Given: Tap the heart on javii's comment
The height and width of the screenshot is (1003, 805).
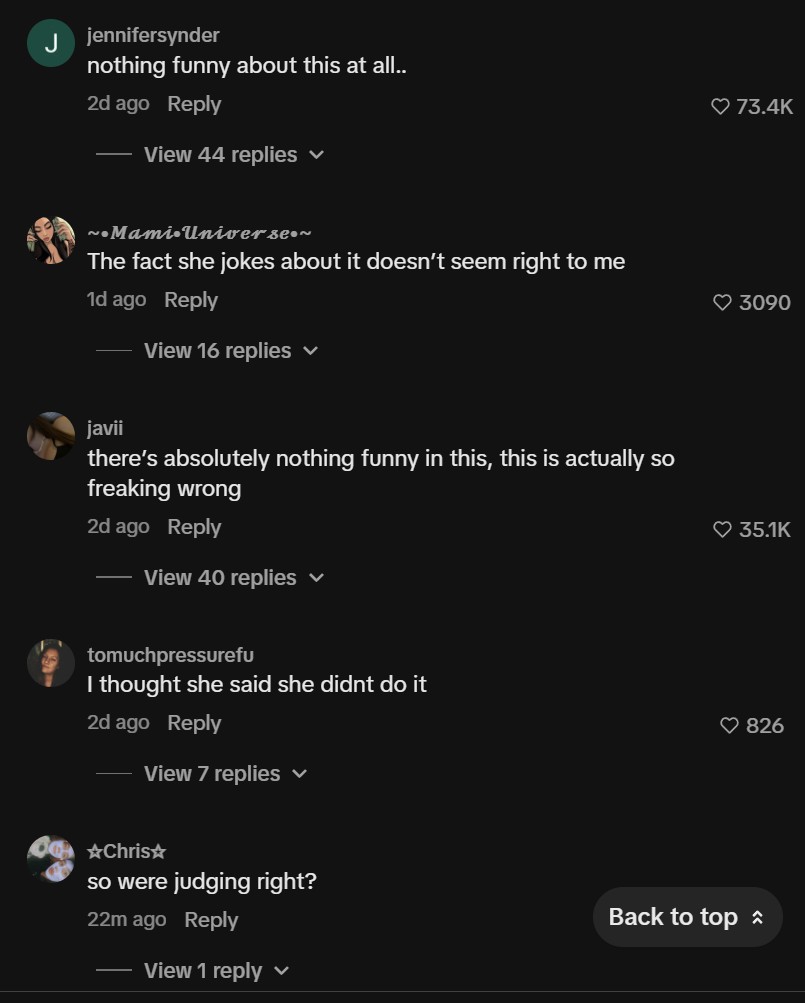Looking at the screenshot, I should (x=722, y=529).
